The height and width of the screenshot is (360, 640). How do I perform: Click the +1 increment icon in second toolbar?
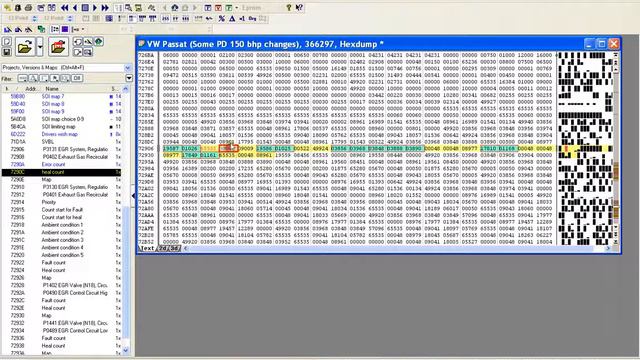[242, 18]
